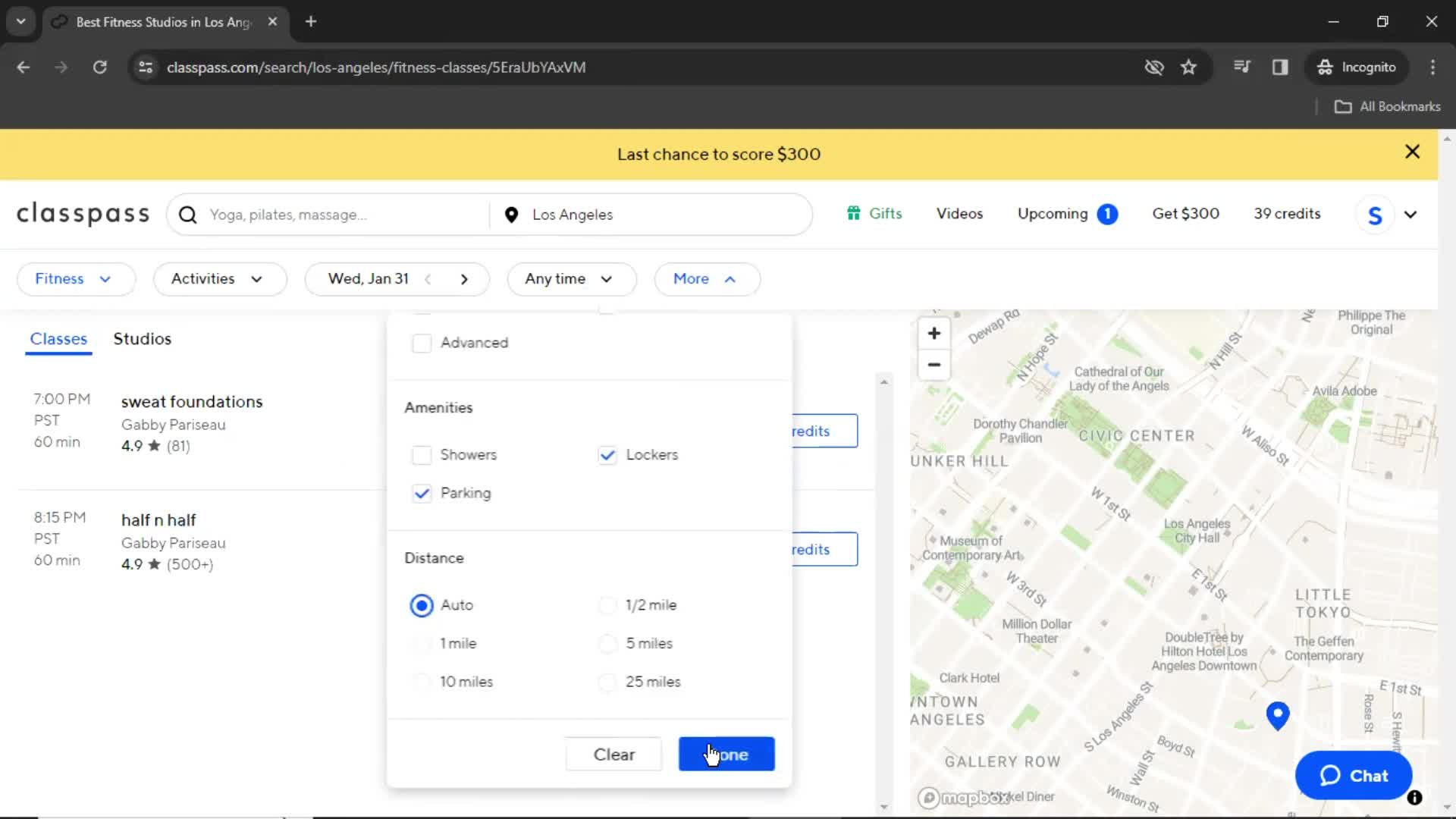Reserve half n half credits button
The image size is (1456, 819).
tap(824, 549)
